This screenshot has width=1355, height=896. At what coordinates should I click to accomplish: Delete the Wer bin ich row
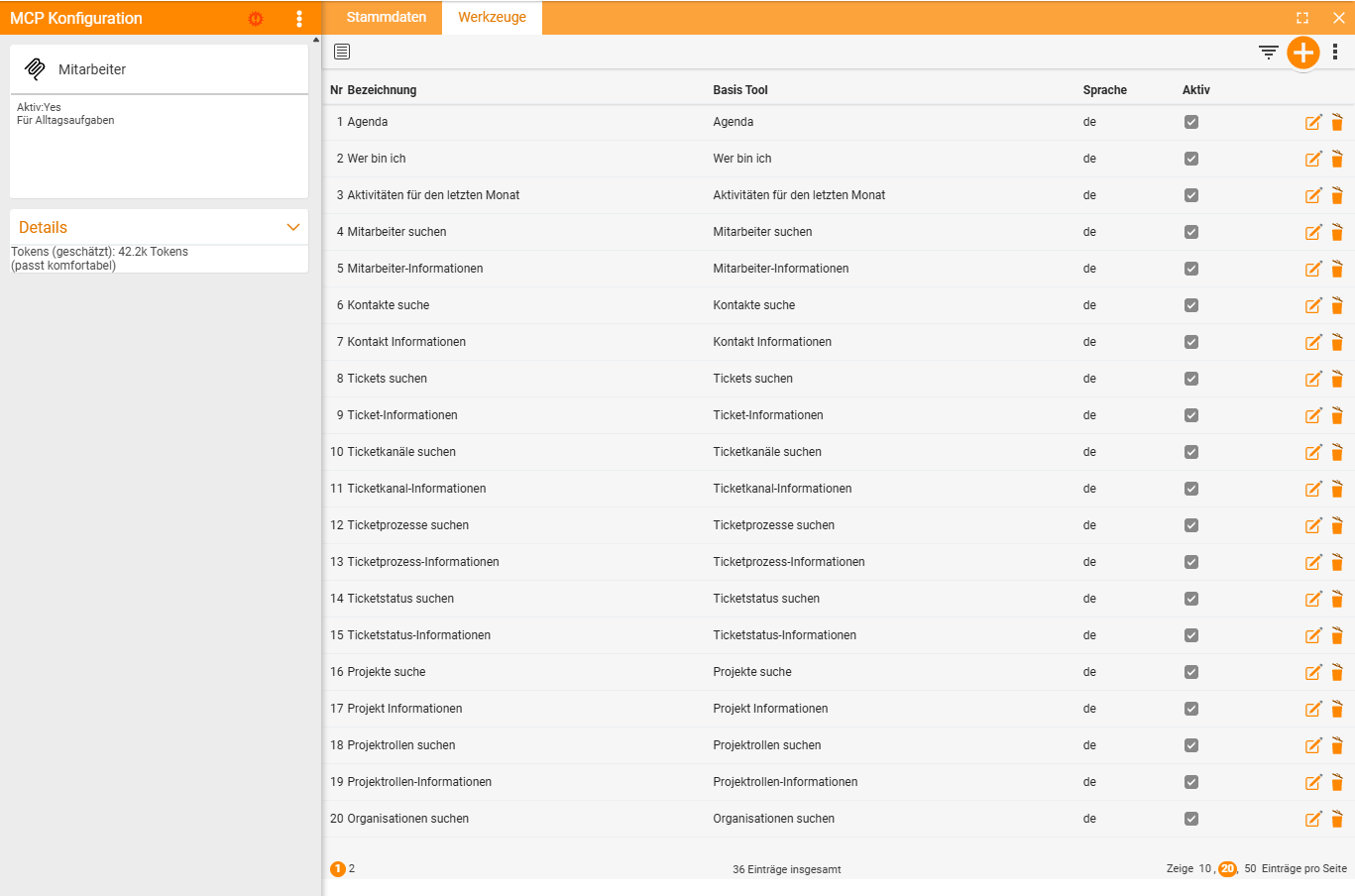click(x=1337, y=159)
